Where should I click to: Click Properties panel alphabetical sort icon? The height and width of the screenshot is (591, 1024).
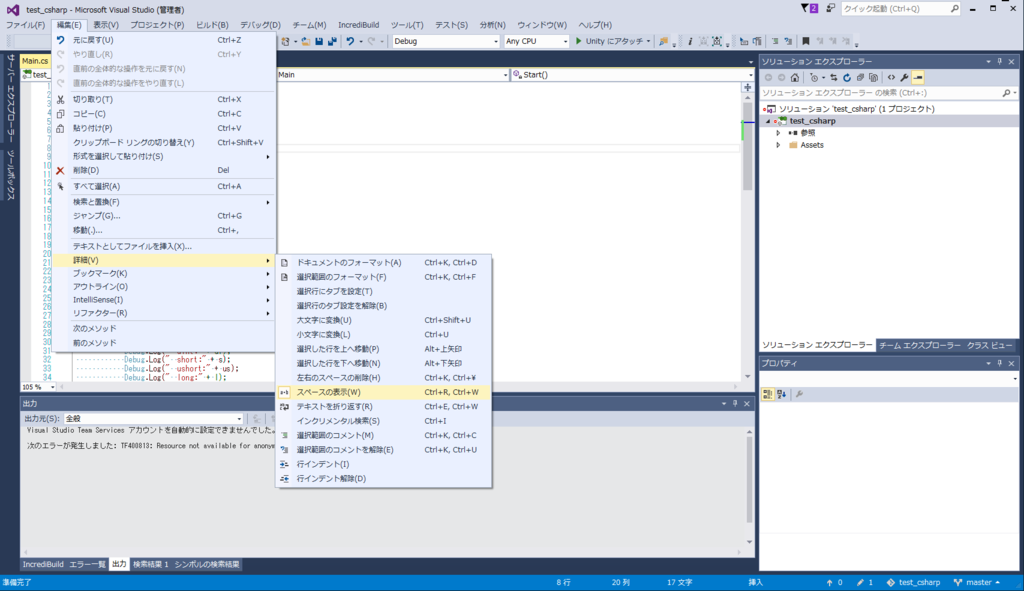(x=782, y=394)
